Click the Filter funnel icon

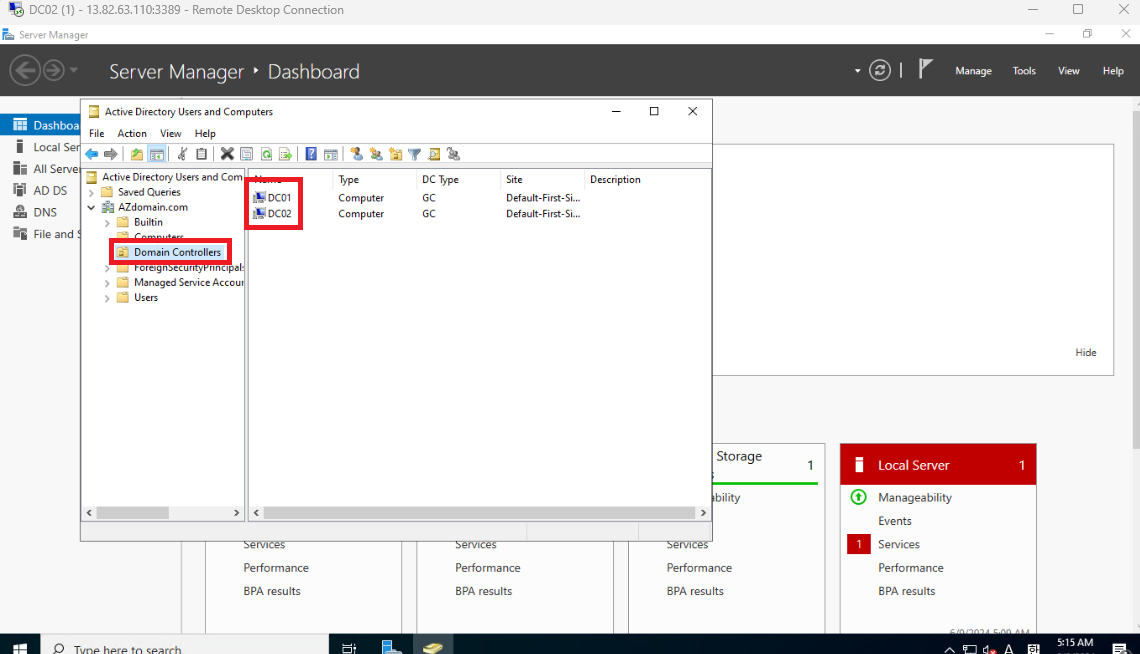(414, 154)
